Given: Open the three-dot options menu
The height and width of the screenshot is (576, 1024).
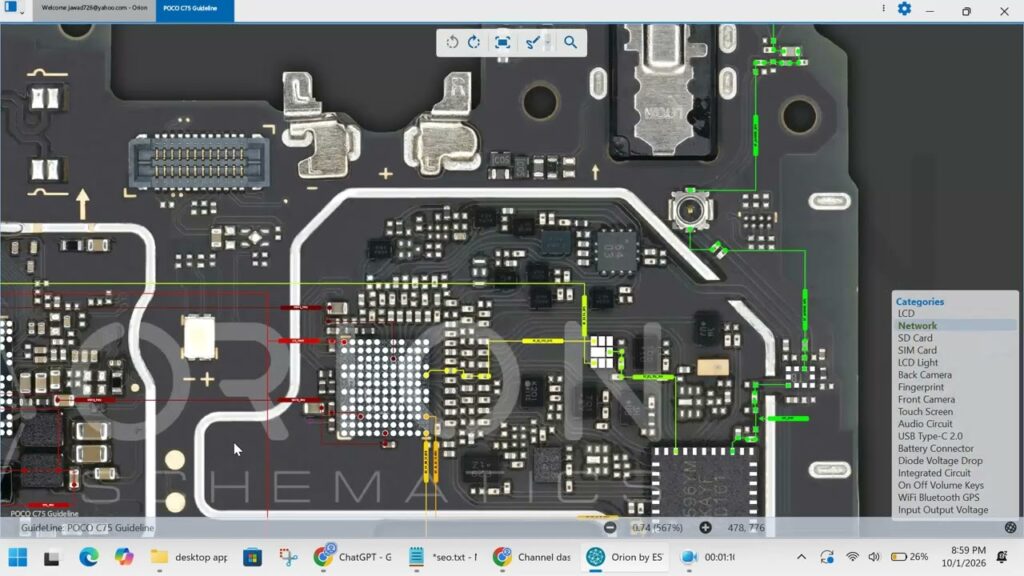Looking at the screenshot, I should [x=884, y=8].
